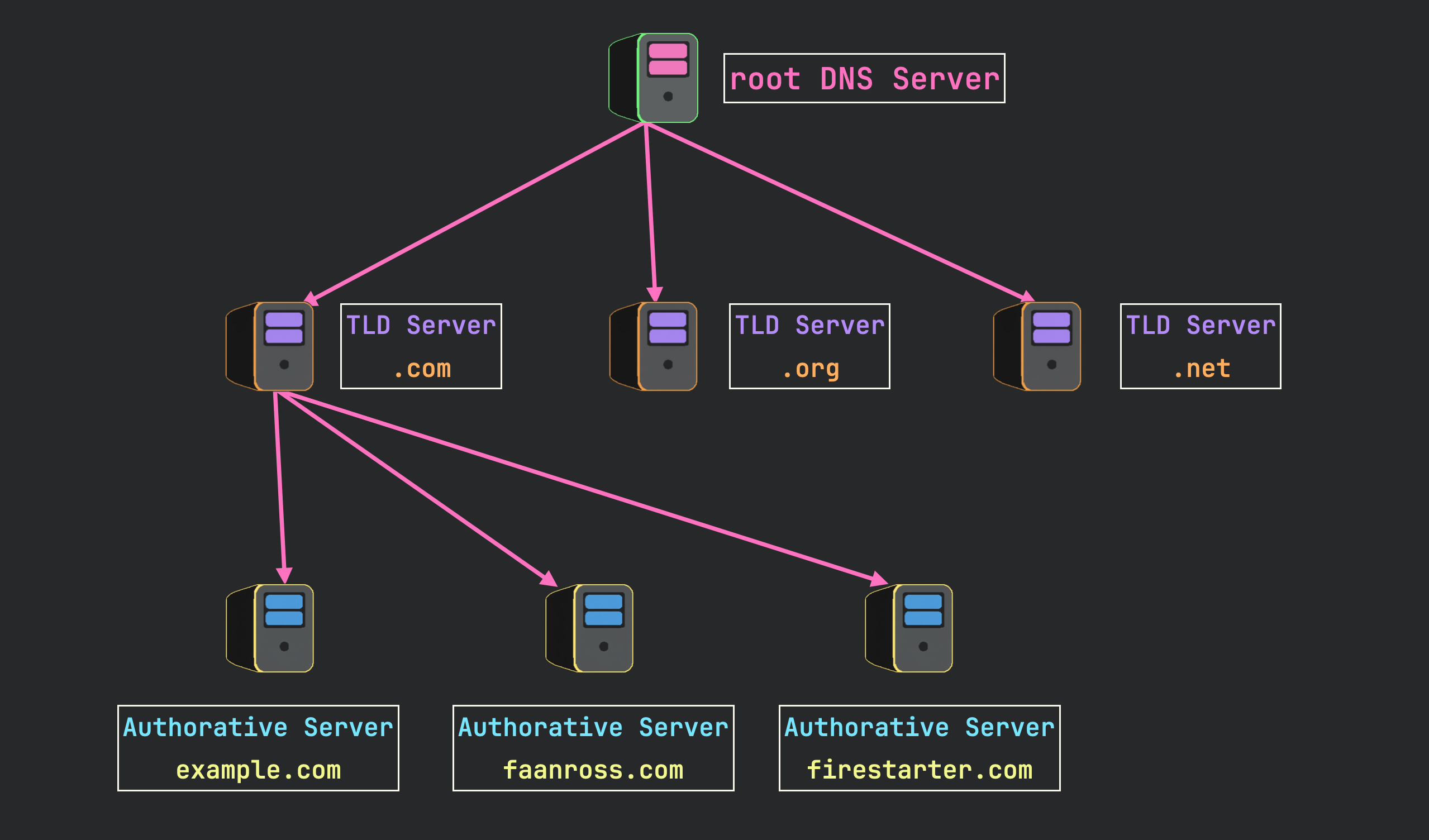Open the 'root DNS Server' label box
The image size is (1429, 840).
[x=864, y=78]
